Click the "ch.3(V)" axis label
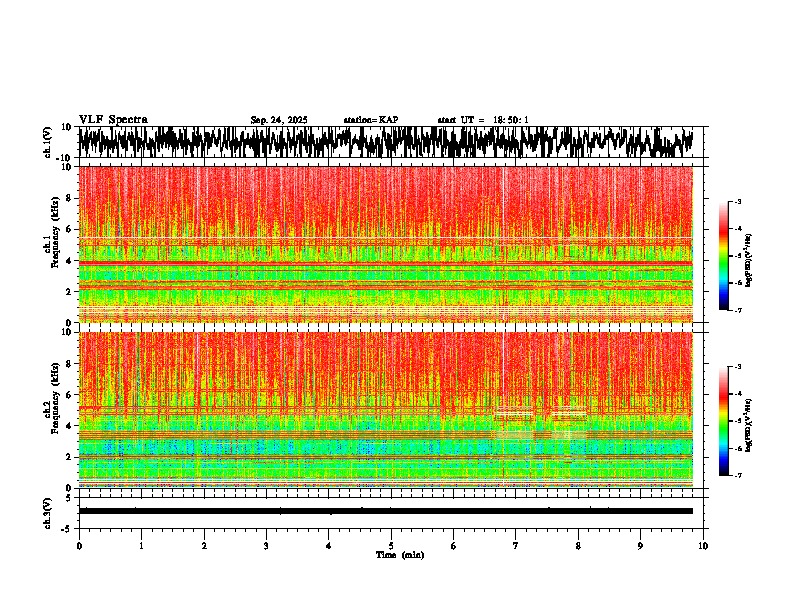This screenshot has width=792, height=612. coord(48,513)
